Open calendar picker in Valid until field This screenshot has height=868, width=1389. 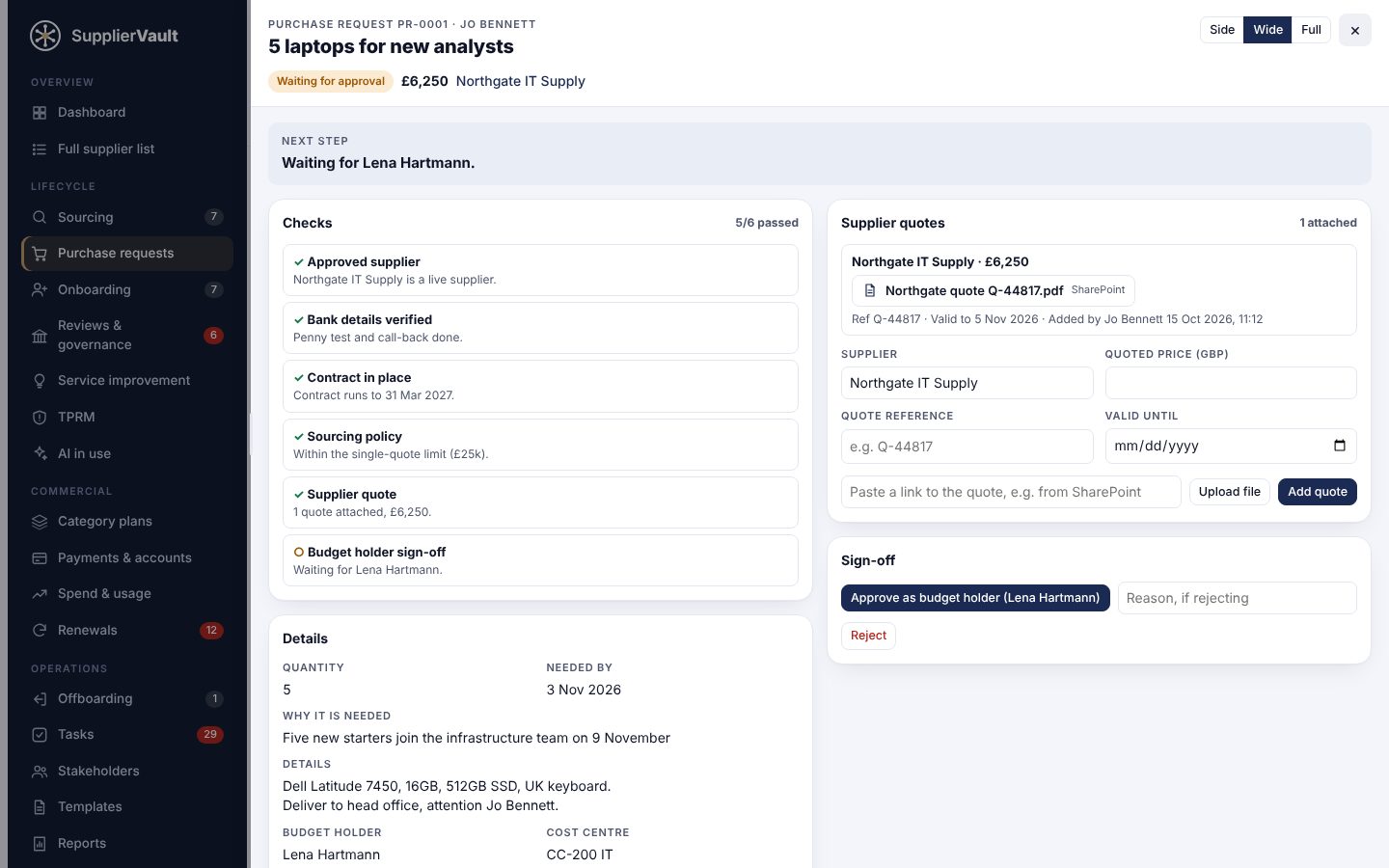(x=1339, y=446)
